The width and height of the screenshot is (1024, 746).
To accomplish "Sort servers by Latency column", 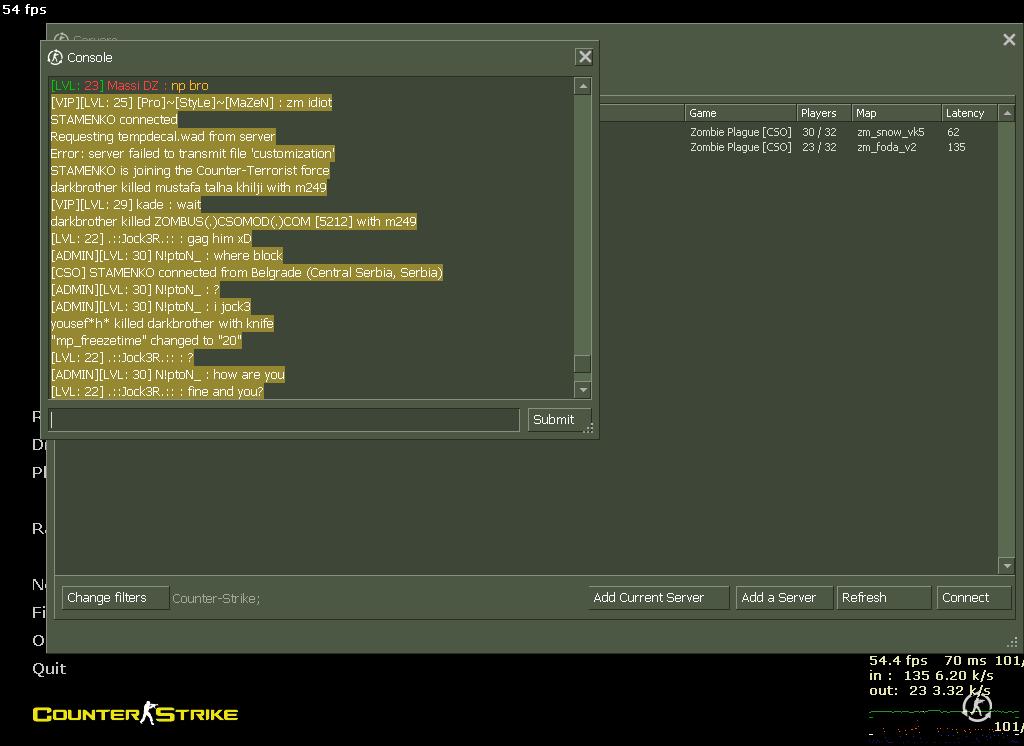I will coord(968,113).
